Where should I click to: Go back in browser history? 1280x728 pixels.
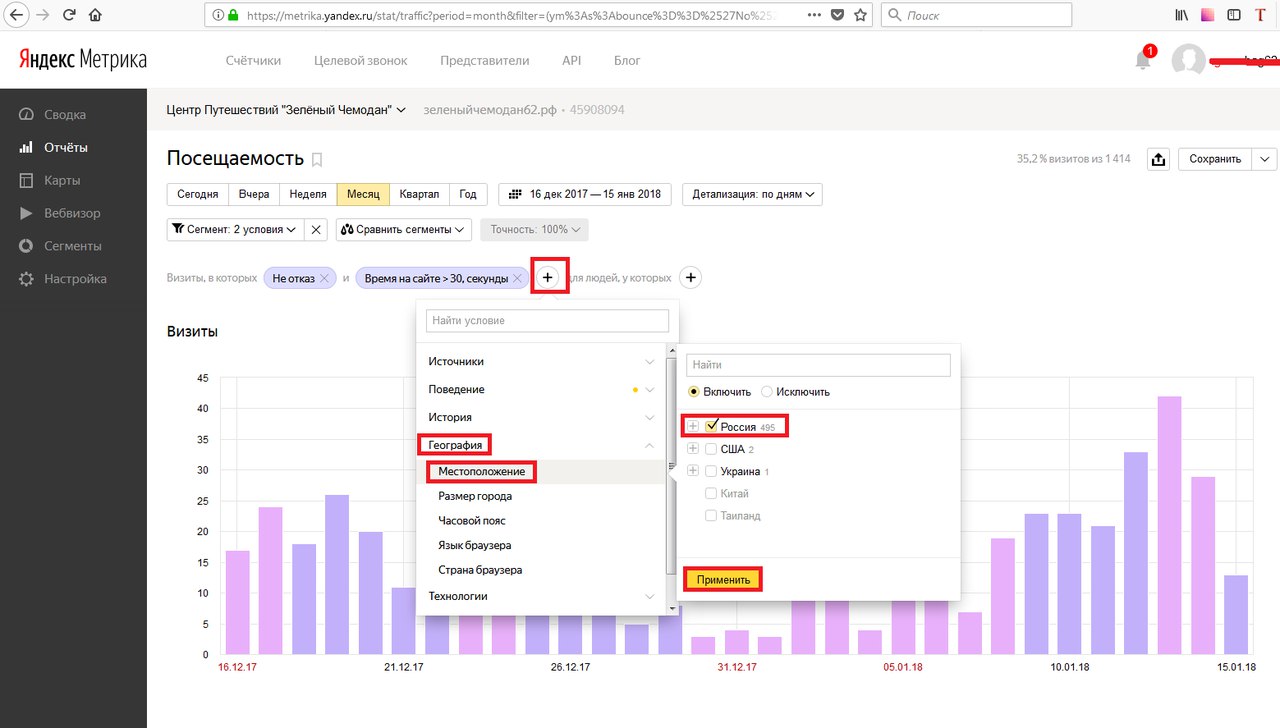pyautogui.click(x=16, y=15)
